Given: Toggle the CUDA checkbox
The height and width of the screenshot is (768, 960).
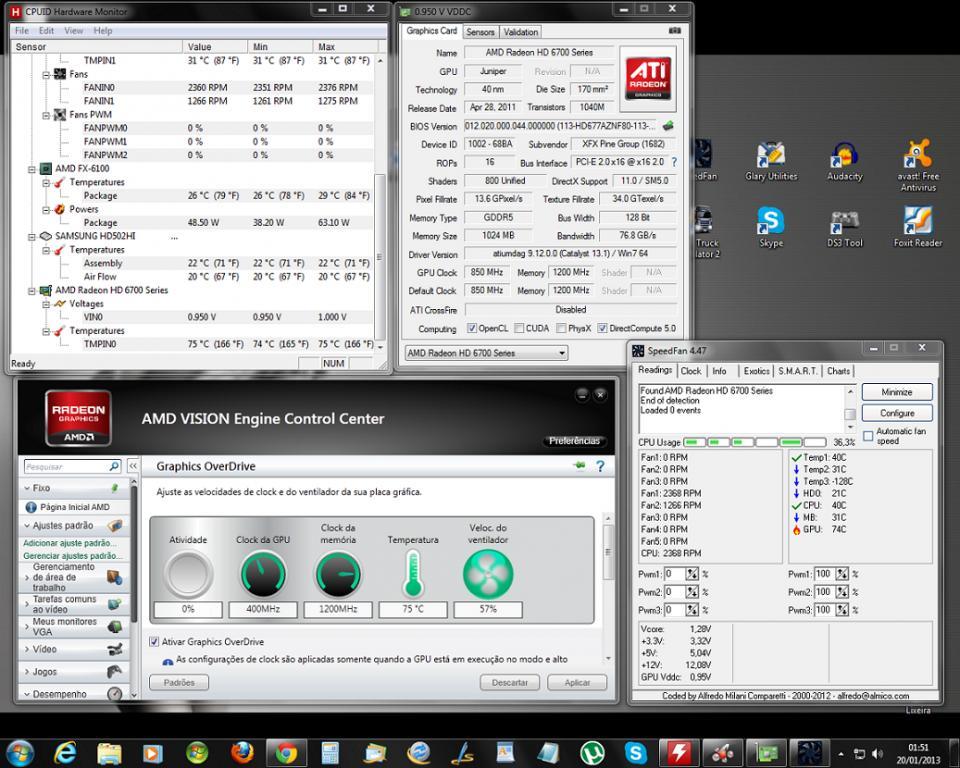Looking at the screenshot, I should [519, 328].
